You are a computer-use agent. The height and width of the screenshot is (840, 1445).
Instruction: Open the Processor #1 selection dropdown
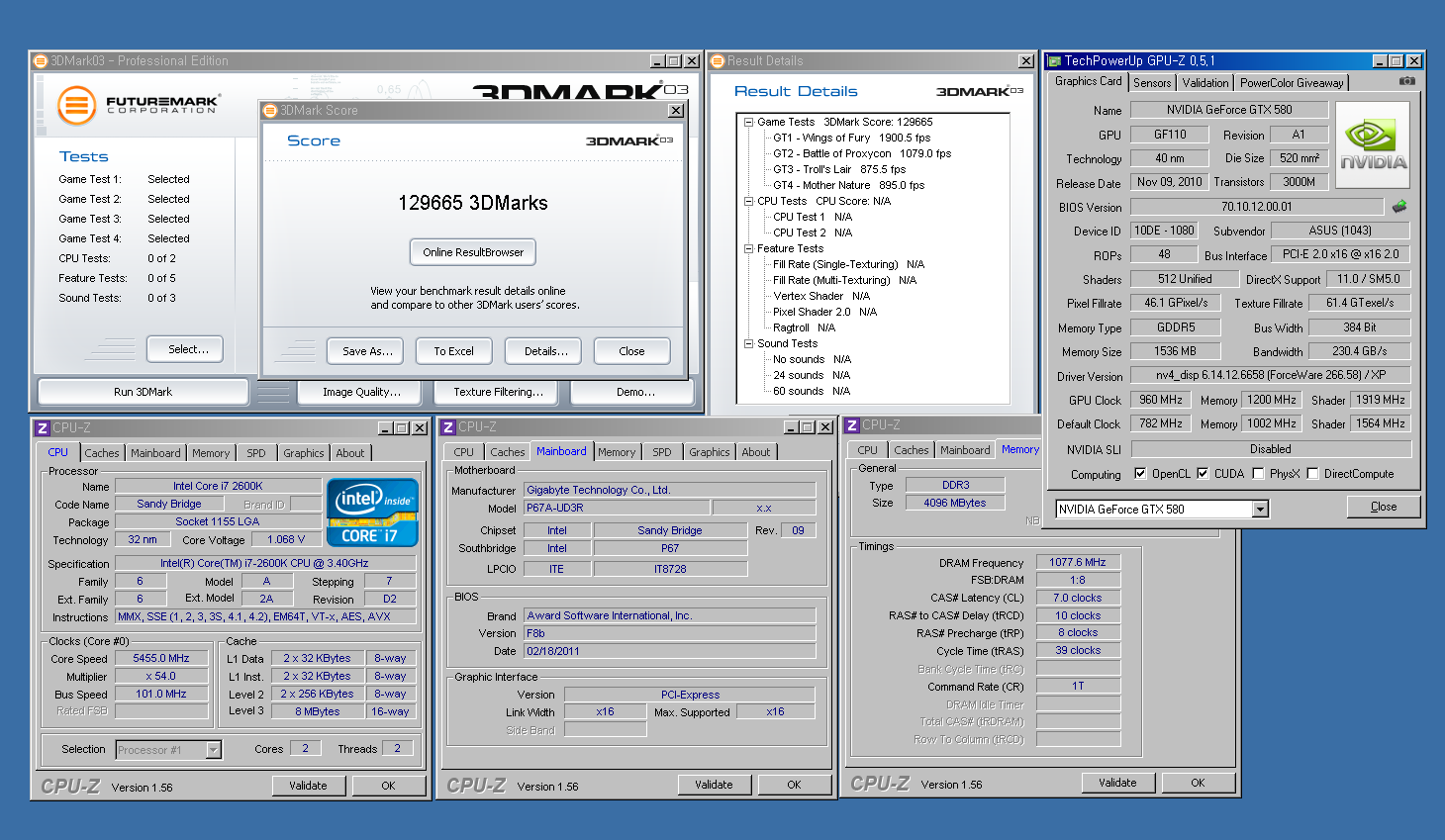coord(213,750)
